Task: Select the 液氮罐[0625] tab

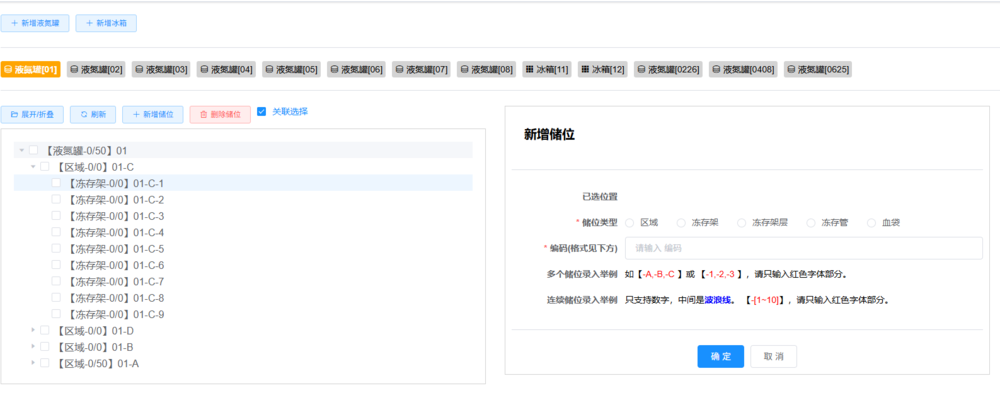Action: (818, 70)
